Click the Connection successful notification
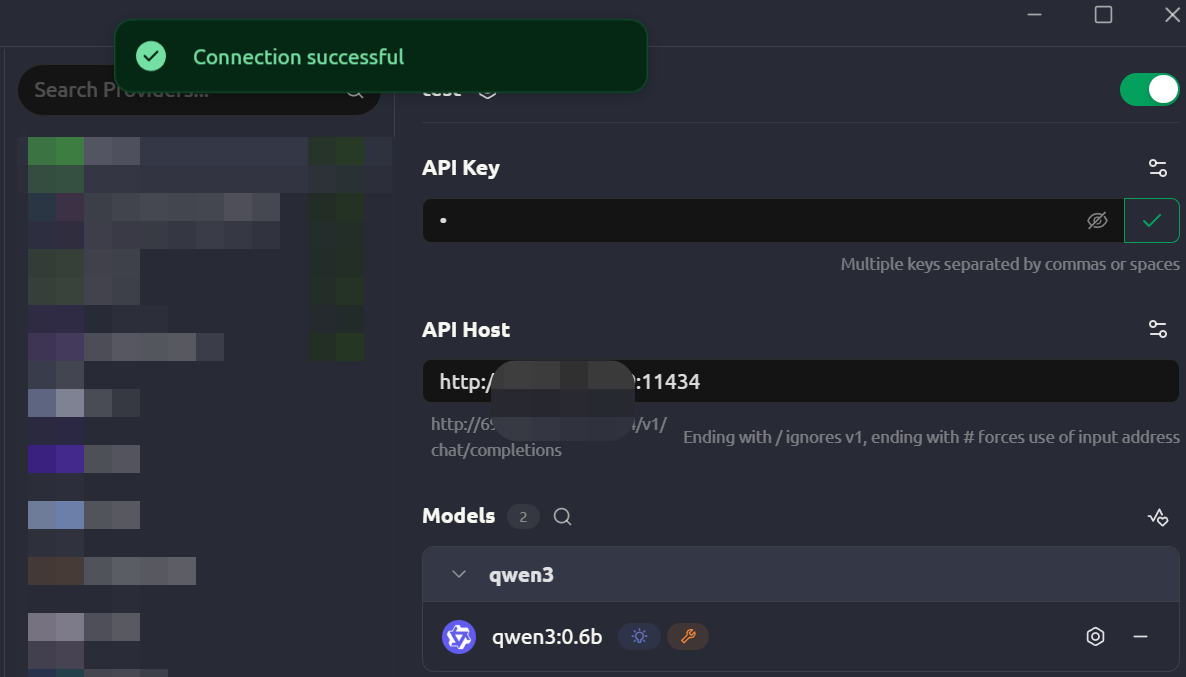1186x677 pixels. point(380,57)
